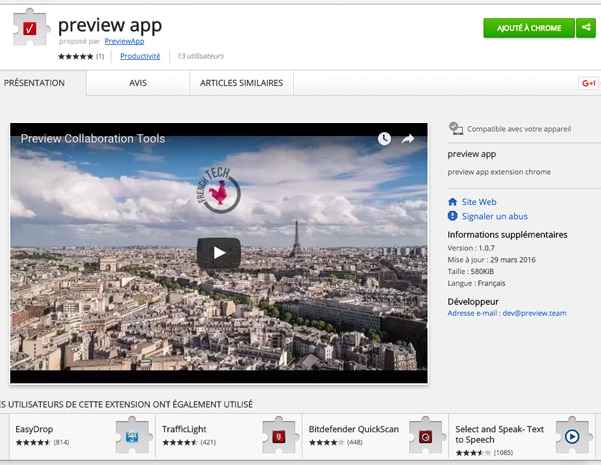The height and width of the screenshot is (465, 601).
Task: Click Version : 1.0.7 text
Action: point(471,248)
